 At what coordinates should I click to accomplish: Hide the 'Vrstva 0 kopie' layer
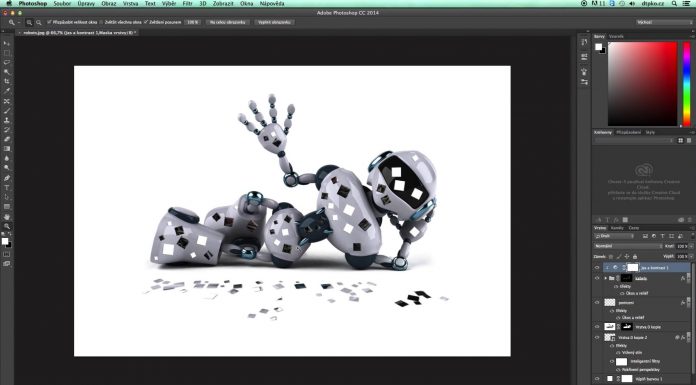pos(597,327)
